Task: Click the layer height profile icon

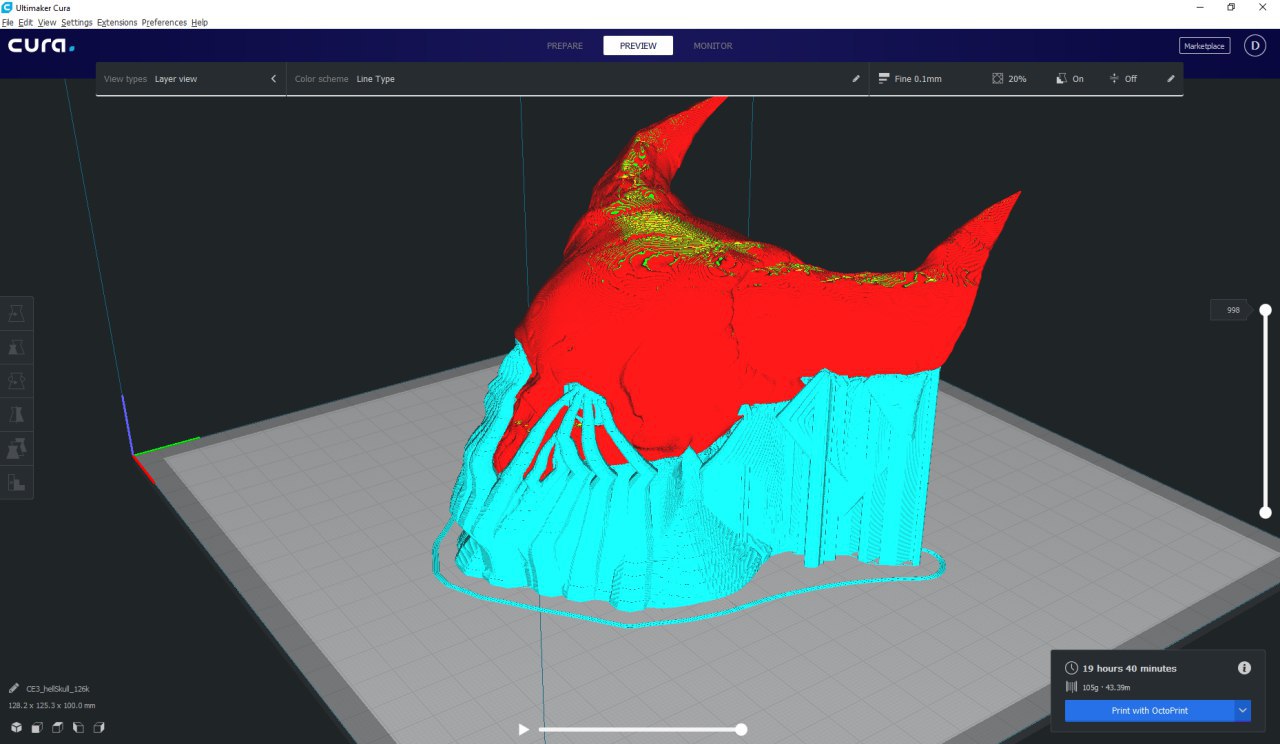Action: [884, 78]
